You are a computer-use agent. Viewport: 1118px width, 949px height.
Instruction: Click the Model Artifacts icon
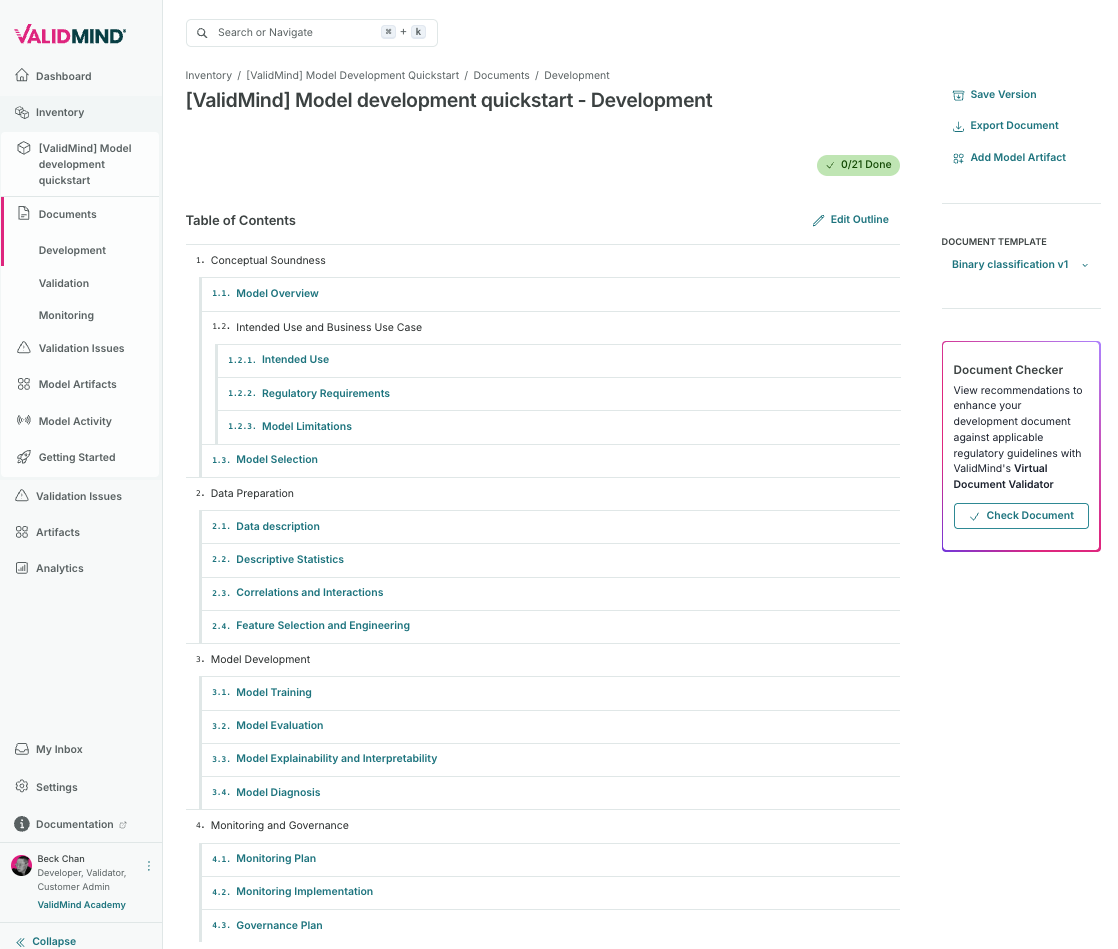pos(24,384)
